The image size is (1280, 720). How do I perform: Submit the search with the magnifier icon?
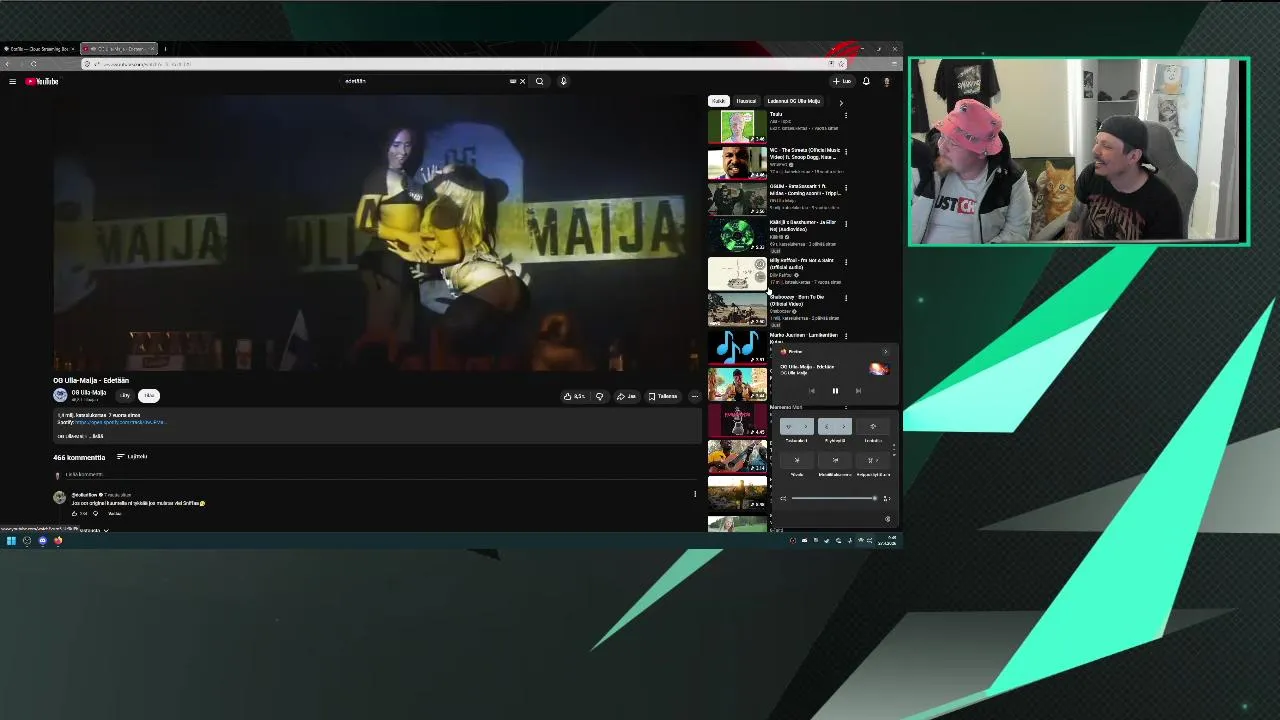click(x=539, y=81)
